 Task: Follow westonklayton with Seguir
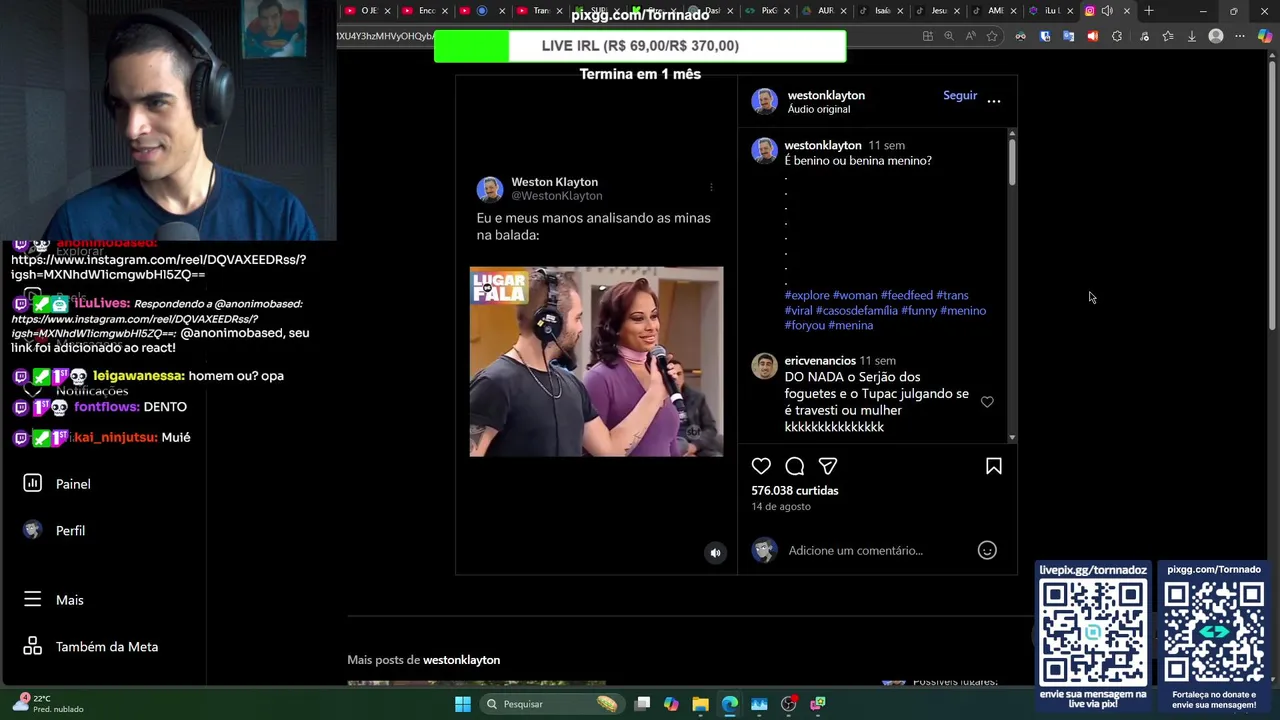point(960,95)
